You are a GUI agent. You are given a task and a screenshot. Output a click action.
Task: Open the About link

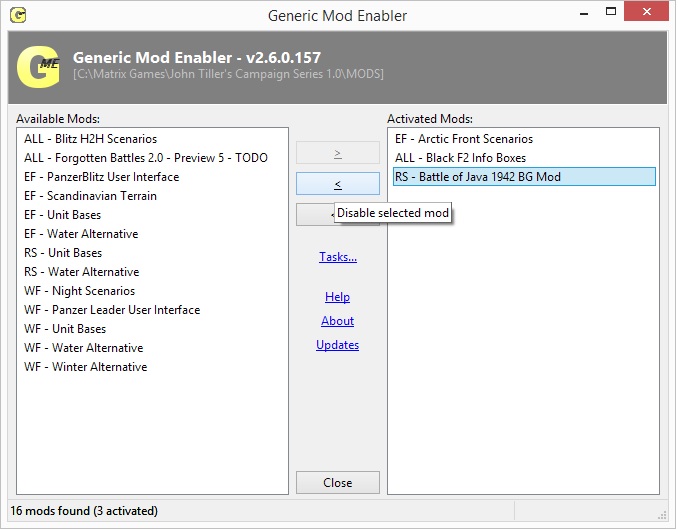[337, 321]
